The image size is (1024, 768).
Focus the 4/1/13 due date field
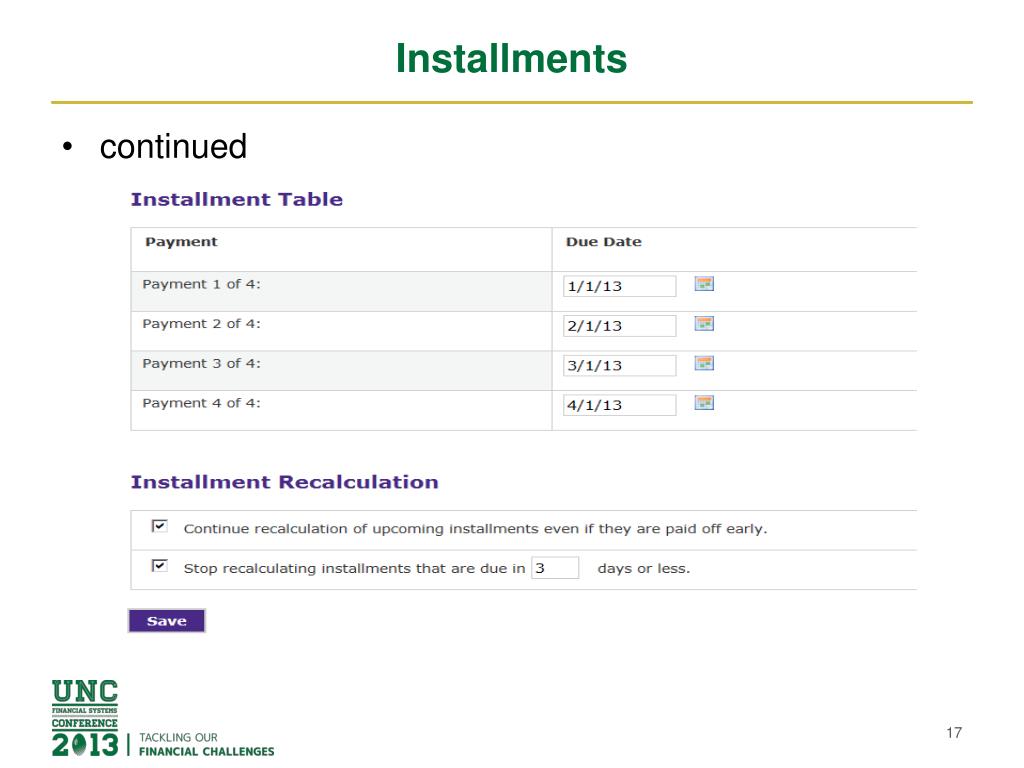click(x=619, y=405)
